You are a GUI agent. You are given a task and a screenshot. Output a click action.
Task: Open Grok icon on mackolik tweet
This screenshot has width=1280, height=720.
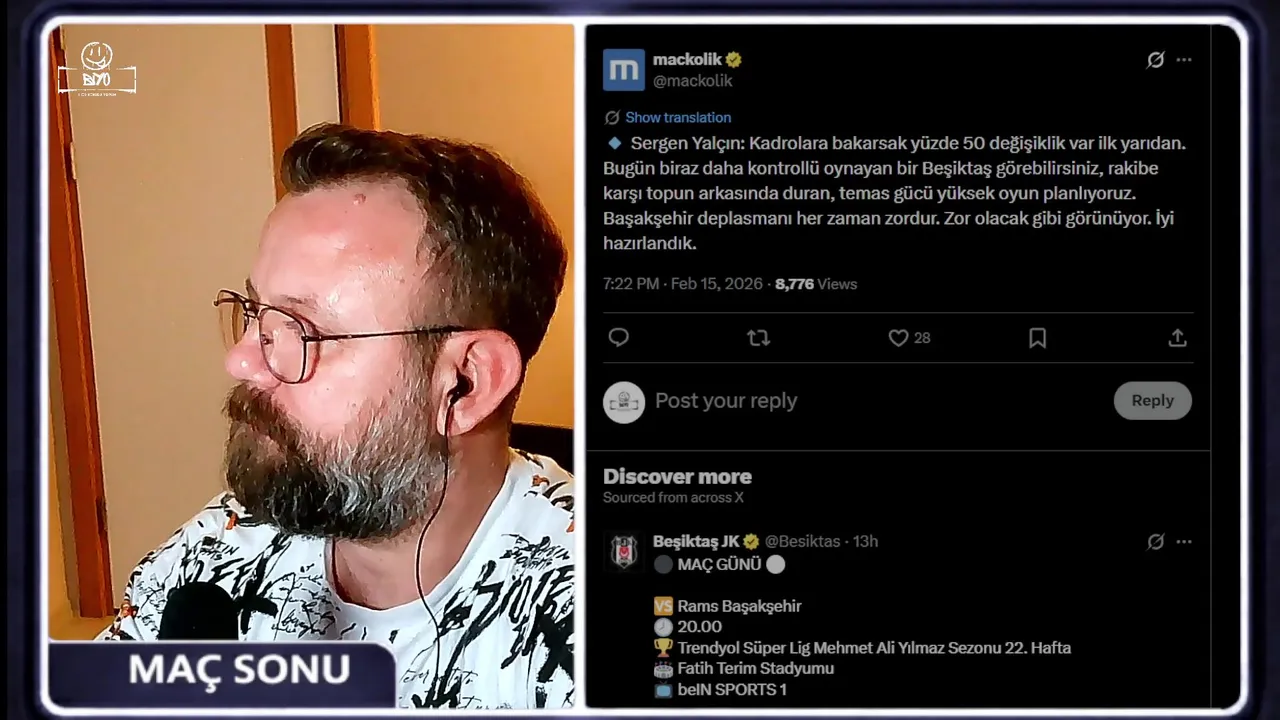(x=1155, y=60)
